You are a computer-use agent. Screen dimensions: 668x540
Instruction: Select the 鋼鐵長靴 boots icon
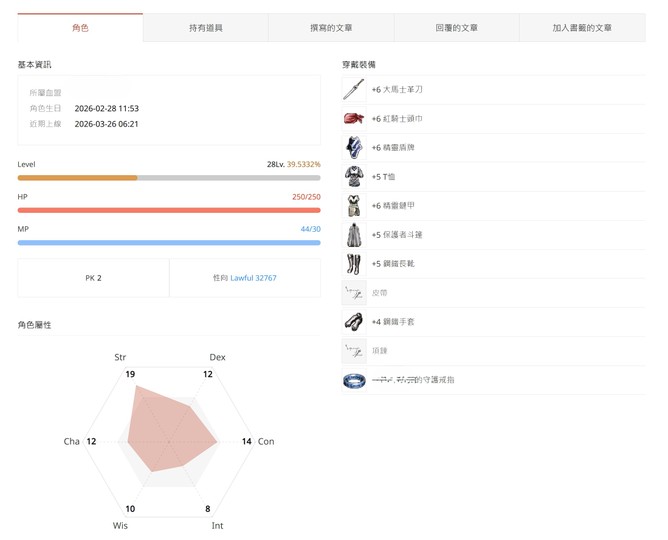[353, 264]
